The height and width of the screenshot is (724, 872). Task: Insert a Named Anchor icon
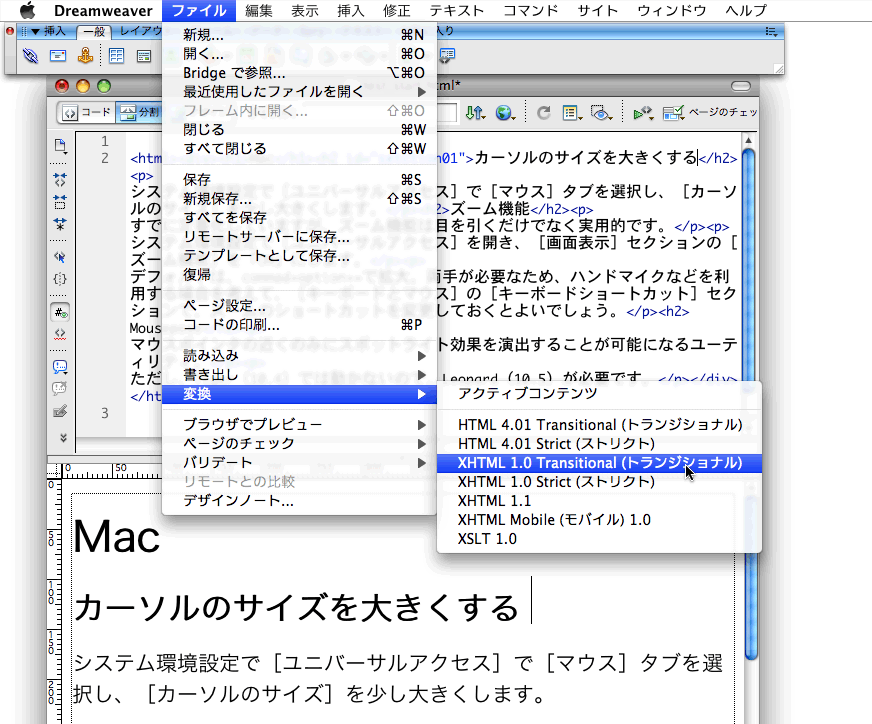(x=85, y=56)
